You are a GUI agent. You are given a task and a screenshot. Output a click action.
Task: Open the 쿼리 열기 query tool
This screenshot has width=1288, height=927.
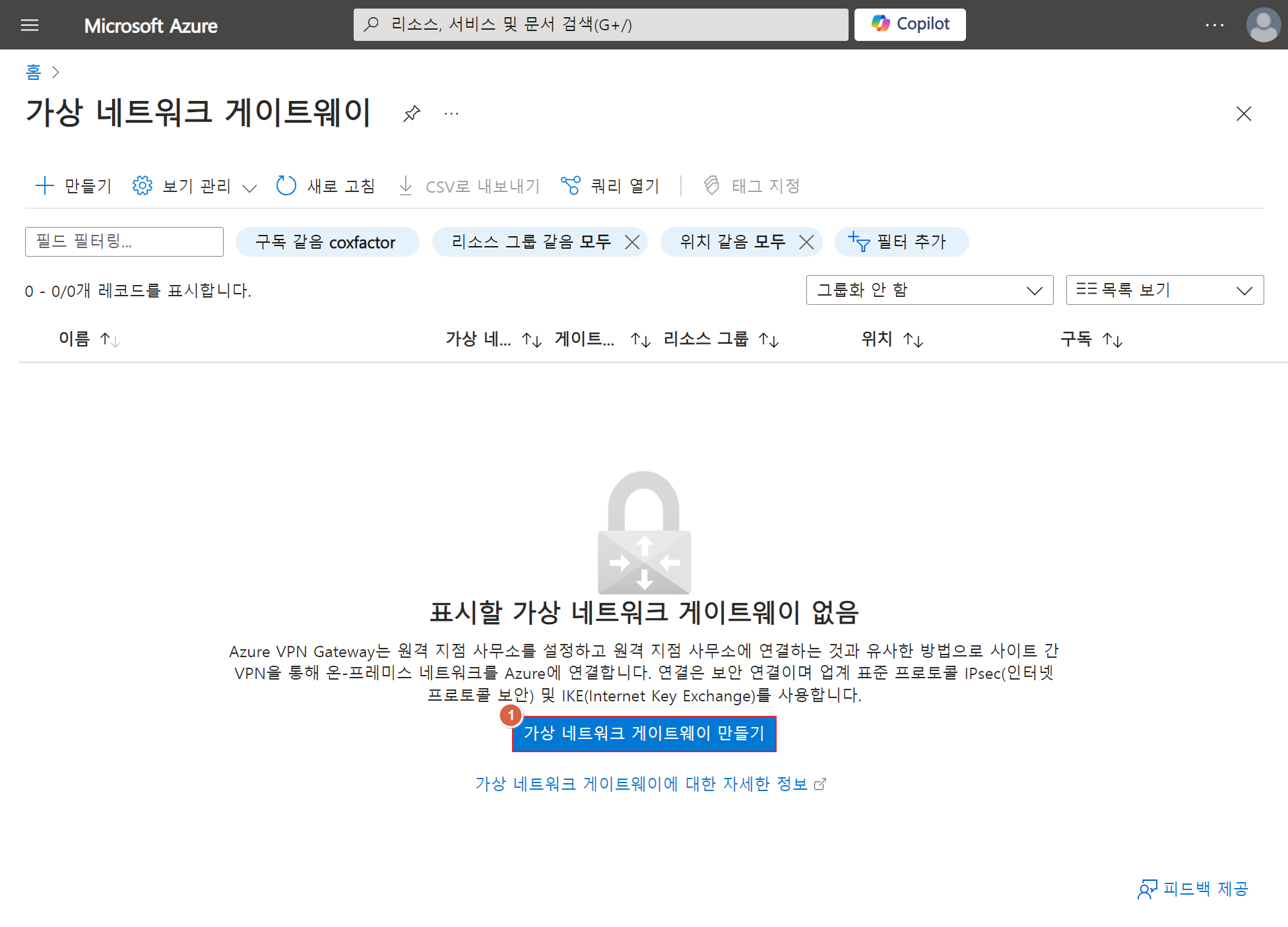[610, 186]
